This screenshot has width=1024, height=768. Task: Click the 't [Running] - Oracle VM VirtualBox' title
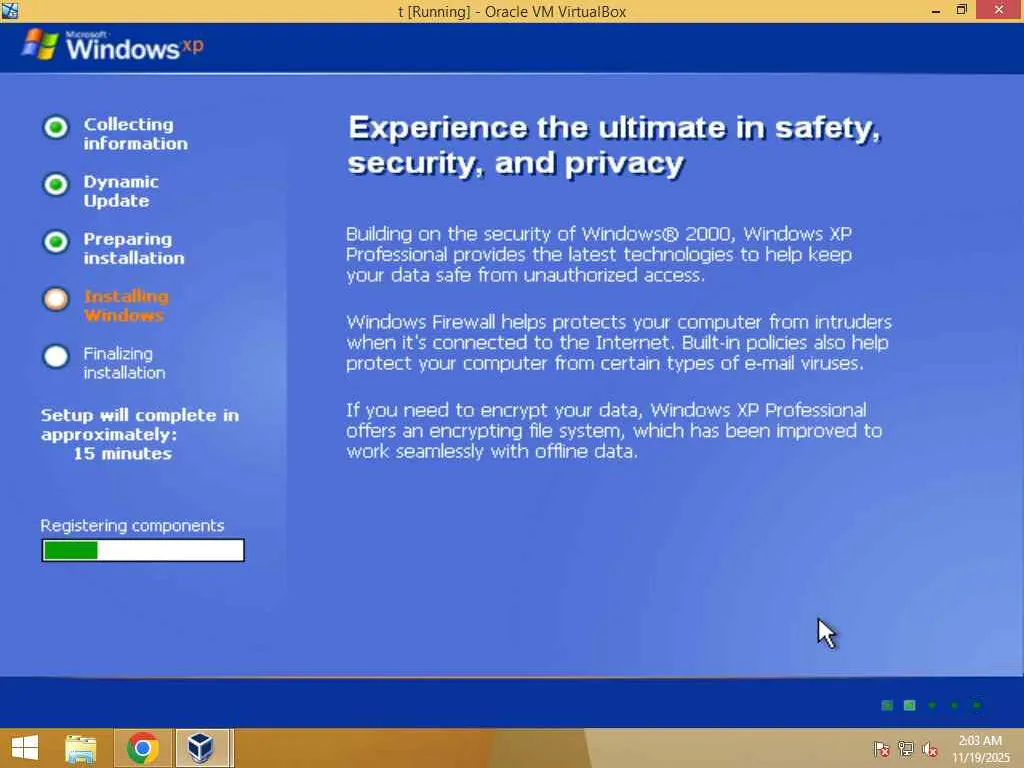point(512,11)
